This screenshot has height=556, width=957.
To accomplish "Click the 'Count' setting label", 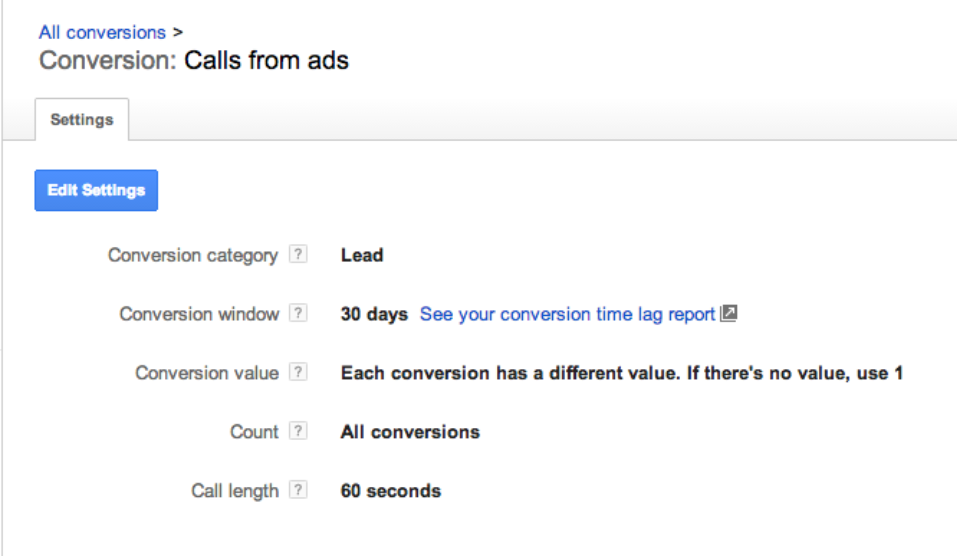I will point(254,432).
